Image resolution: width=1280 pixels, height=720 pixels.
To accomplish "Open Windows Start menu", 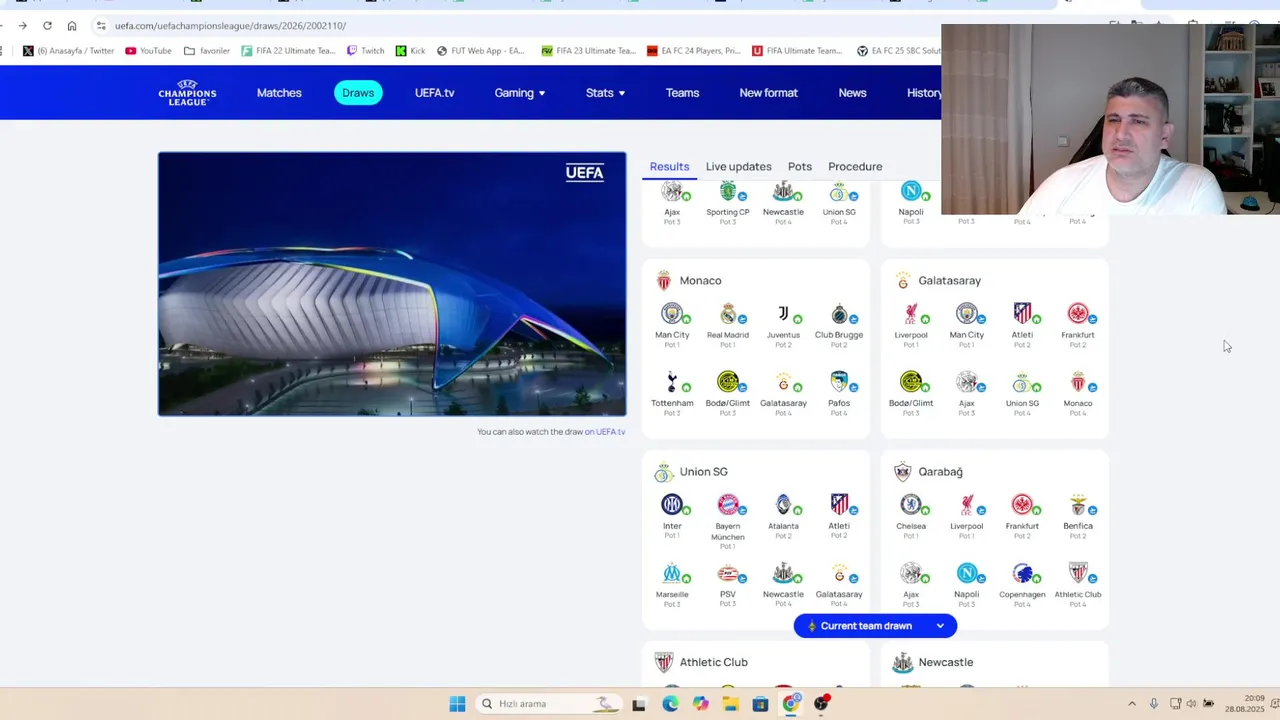I will point(457,704).
